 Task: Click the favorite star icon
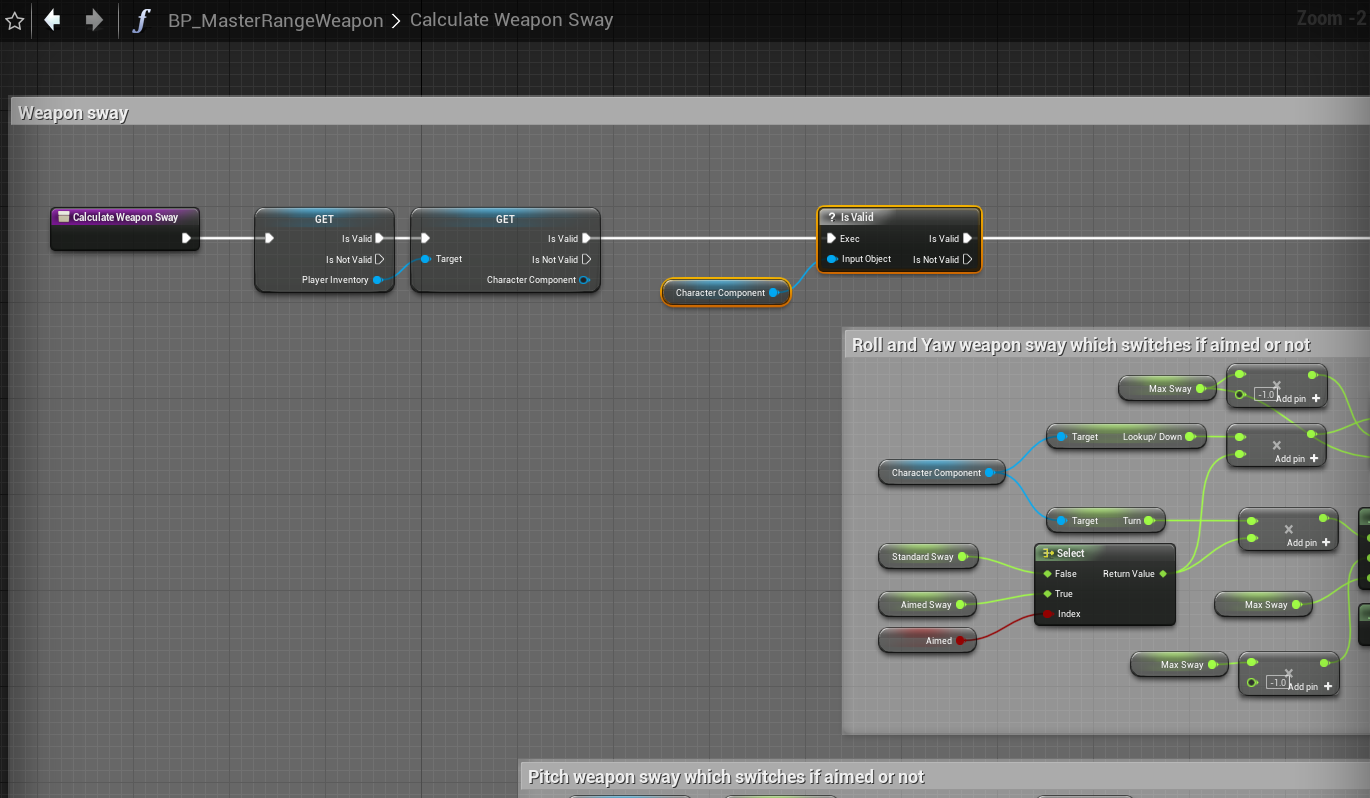point(14,20)
